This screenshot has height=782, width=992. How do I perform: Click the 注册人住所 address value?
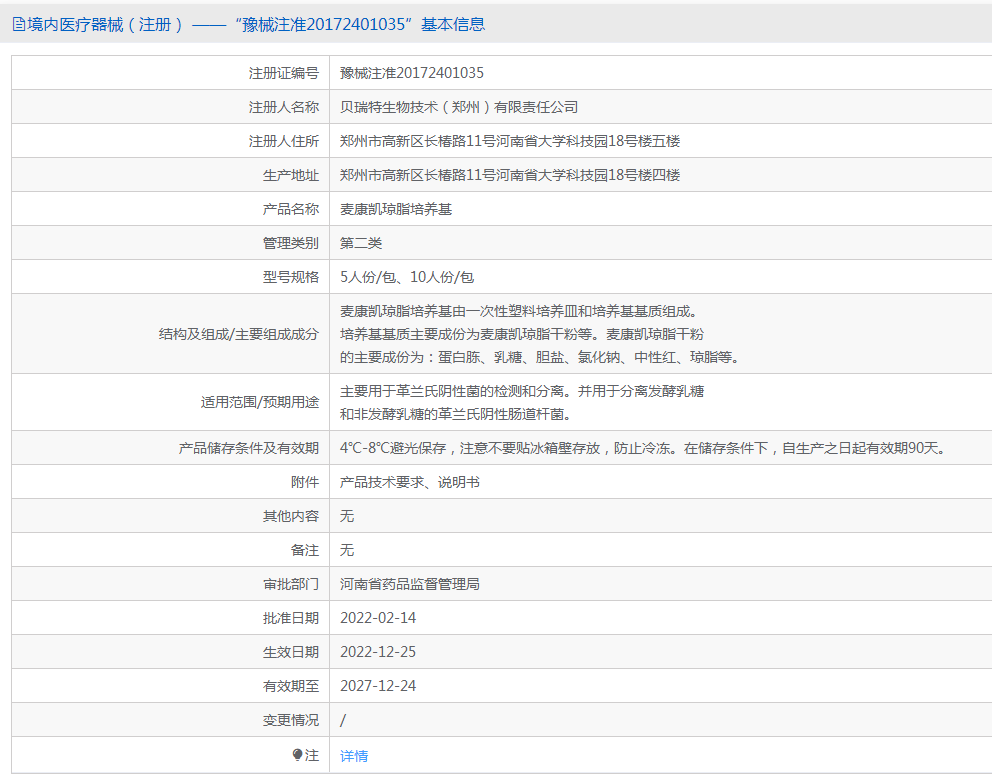[510, 141]
